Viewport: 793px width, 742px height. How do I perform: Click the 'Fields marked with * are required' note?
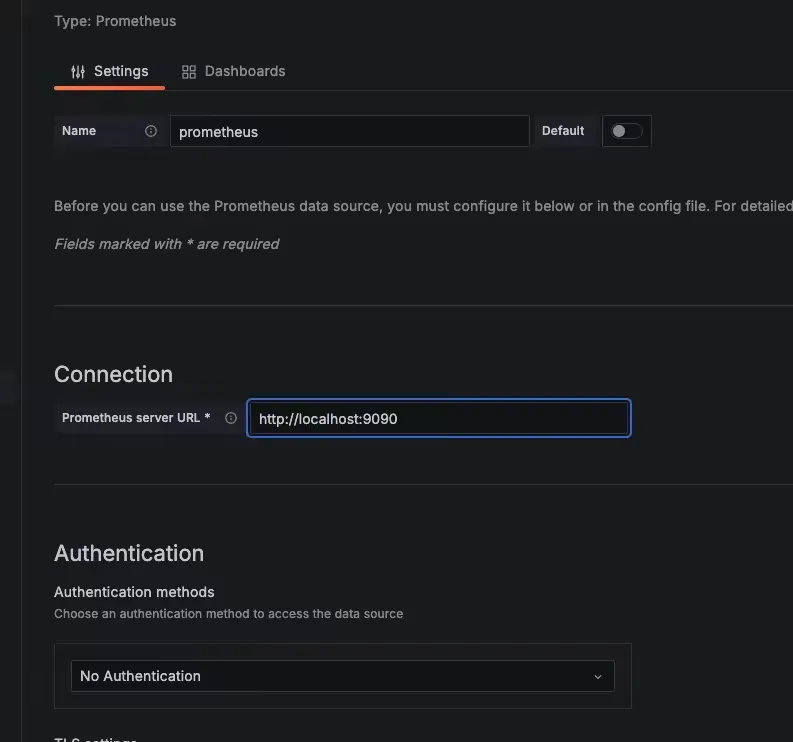[166, 244]
